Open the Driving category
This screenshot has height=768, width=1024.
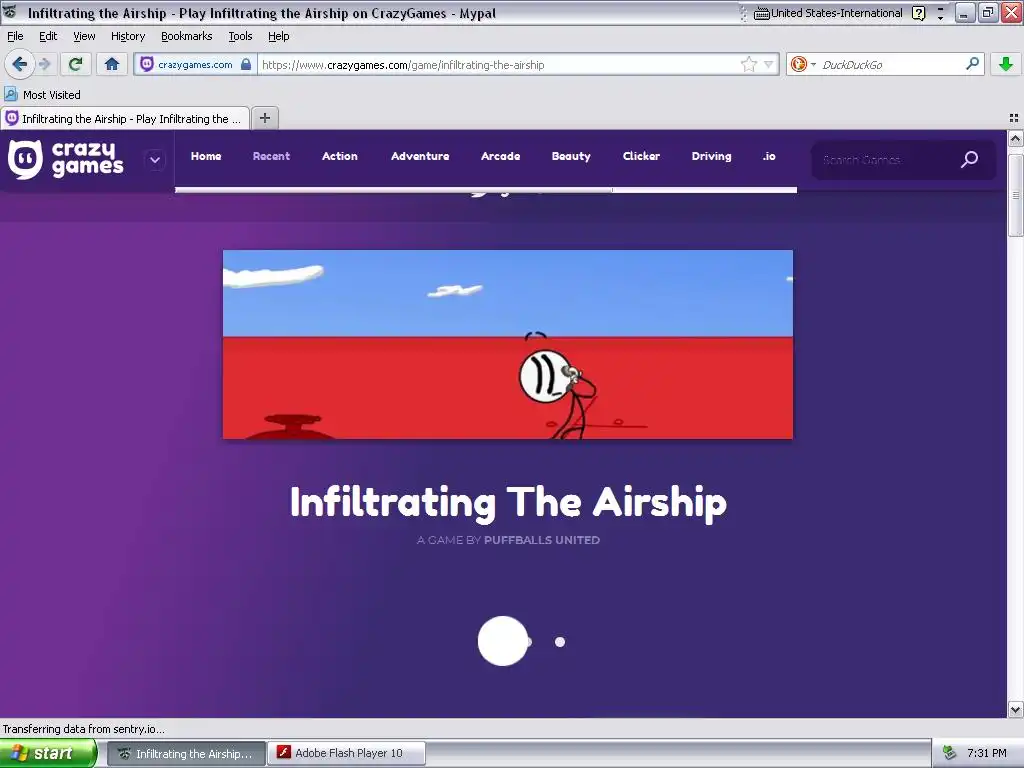click(711, 156)
